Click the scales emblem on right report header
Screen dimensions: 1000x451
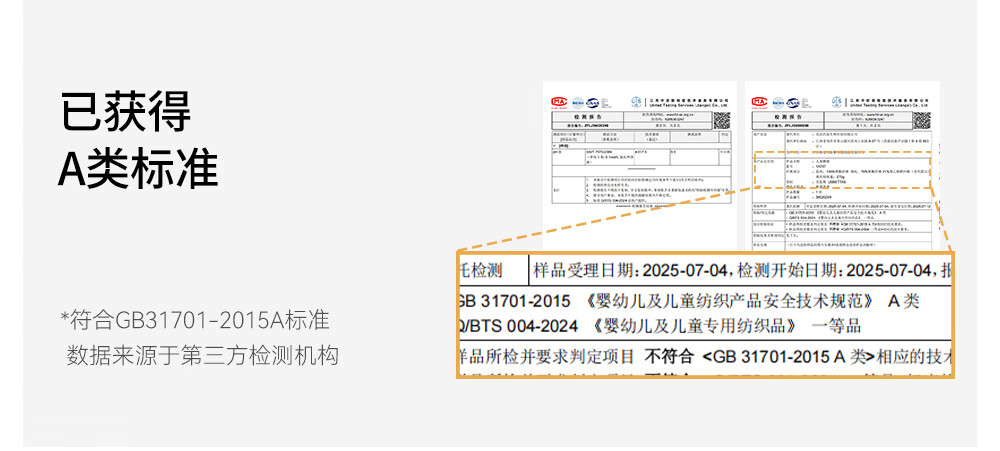pos(837,101)
